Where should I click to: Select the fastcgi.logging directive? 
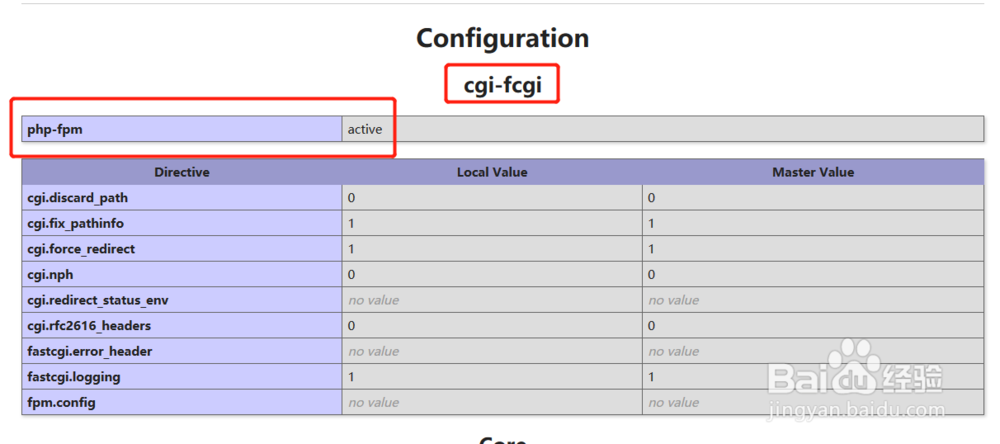click(73, 376)
